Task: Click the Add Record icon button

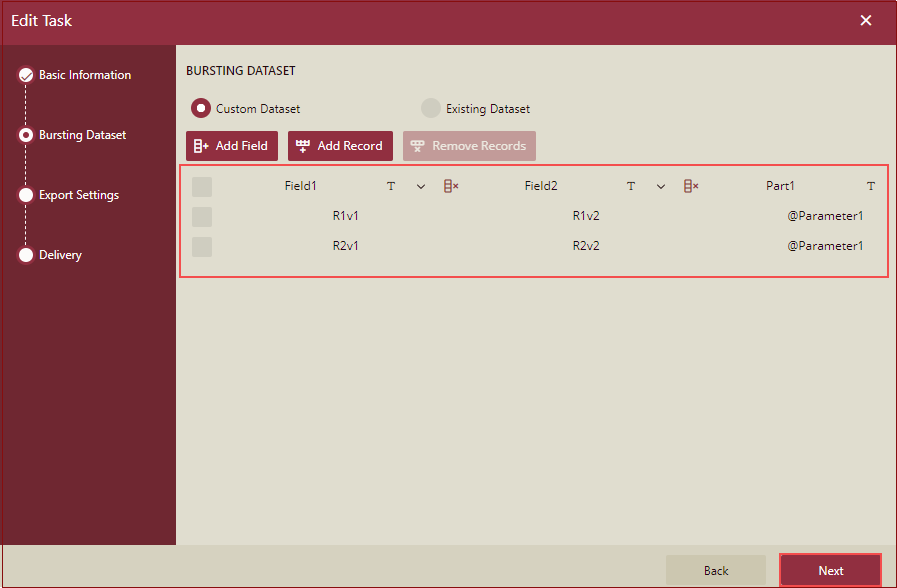Action: pos(305,145)
